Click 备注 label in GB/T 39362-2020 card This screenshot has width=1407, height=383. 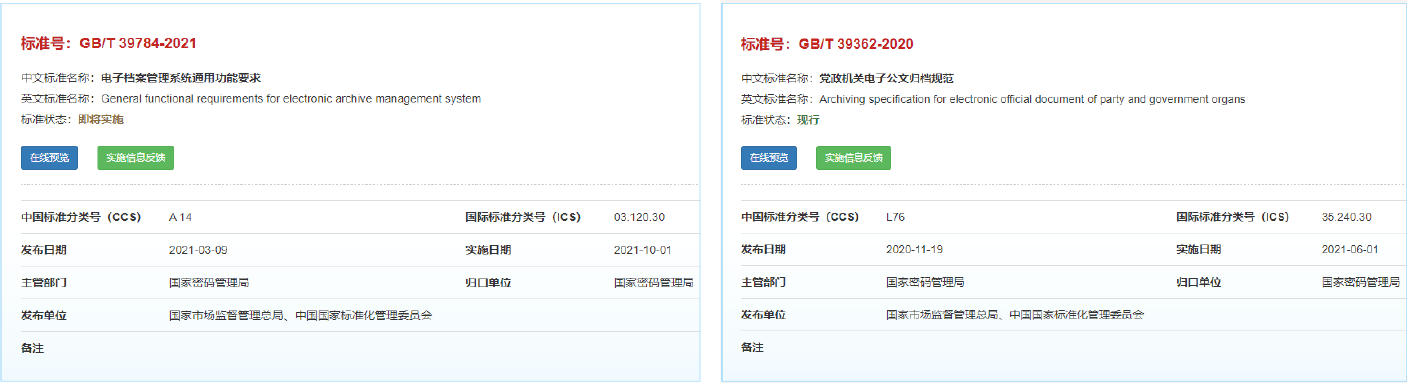click(752, 348)
